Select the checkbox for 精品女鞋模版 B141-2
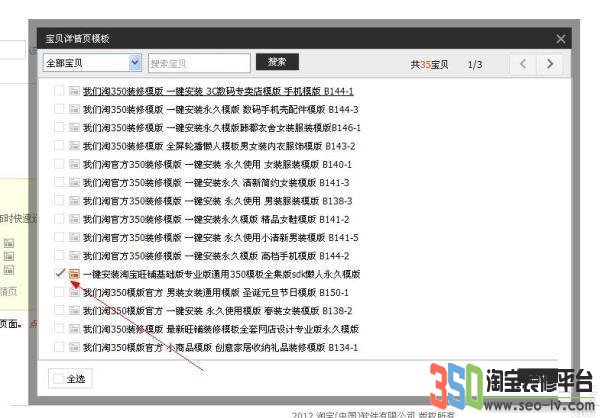The image size is (600, 418). pos(59,219)
